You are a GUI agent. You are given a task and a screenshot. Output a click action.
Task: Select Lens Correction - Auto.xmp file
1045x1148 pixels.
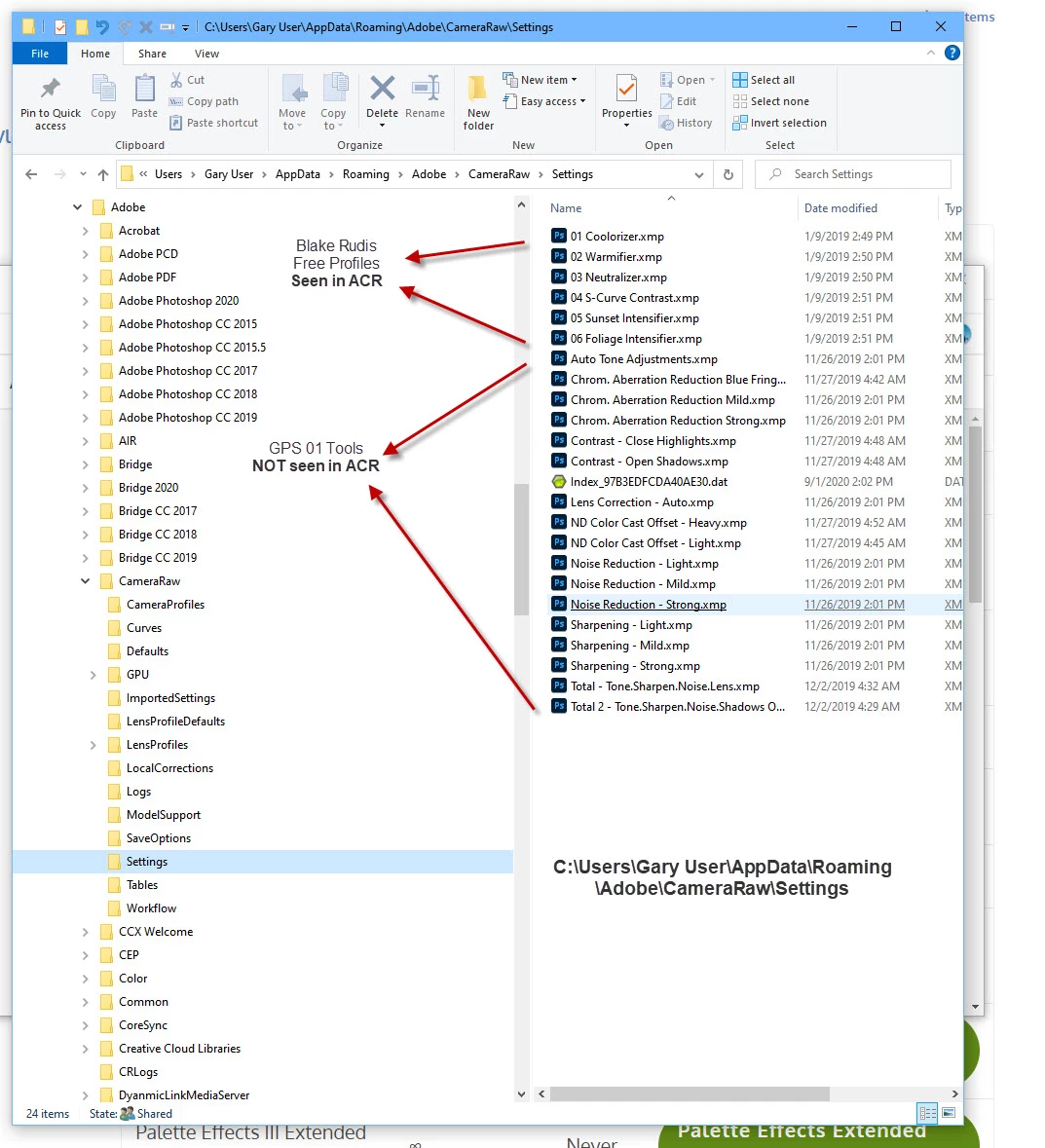click(642, 502)
